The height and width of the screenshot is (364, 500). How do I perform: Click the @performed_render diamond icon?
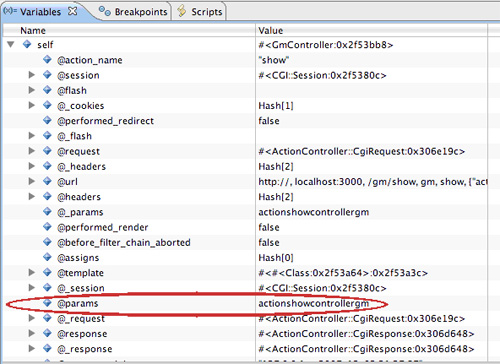47,227
